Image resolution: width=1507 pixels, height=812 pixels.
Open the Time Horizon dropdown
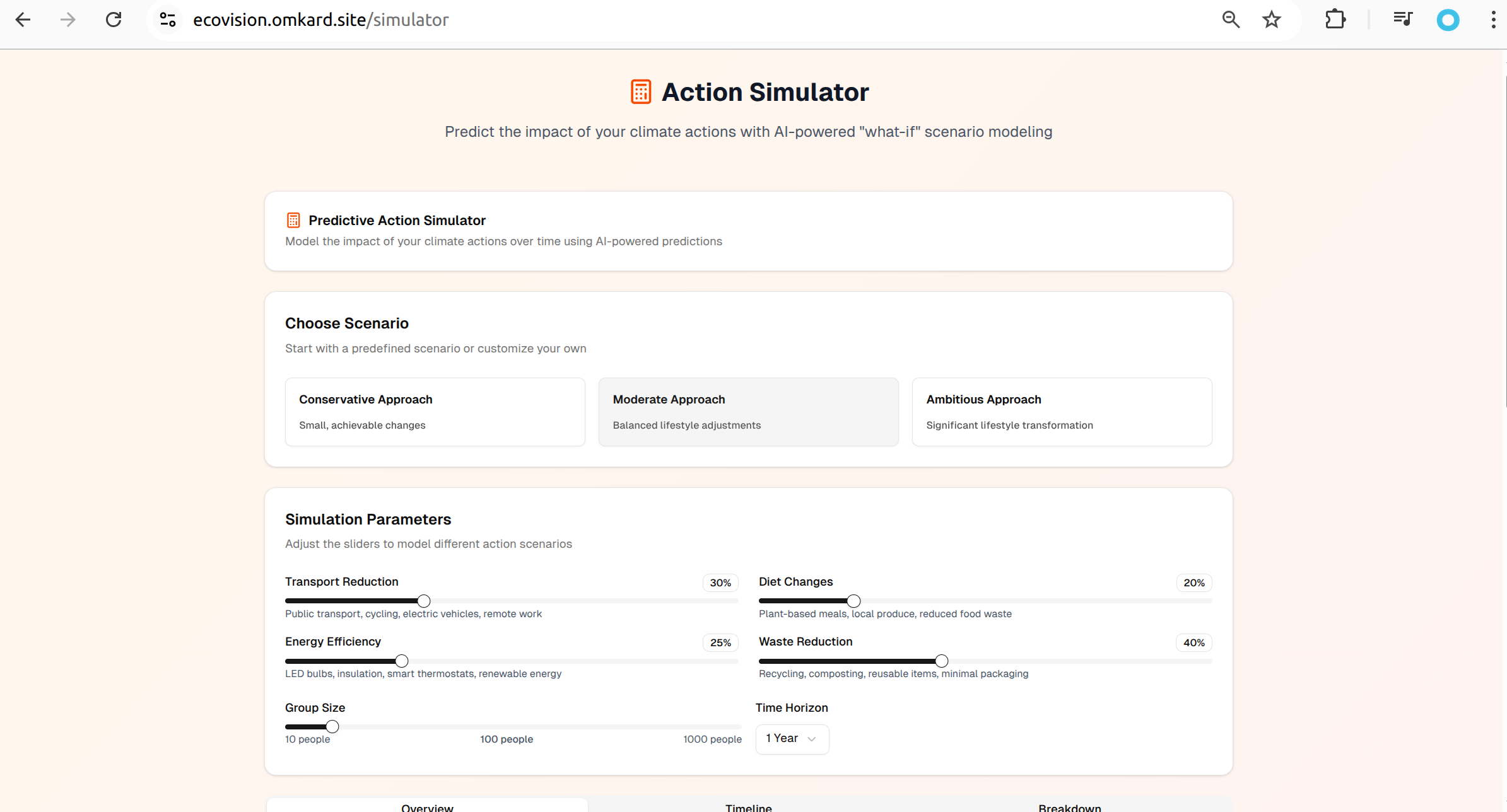792,738
